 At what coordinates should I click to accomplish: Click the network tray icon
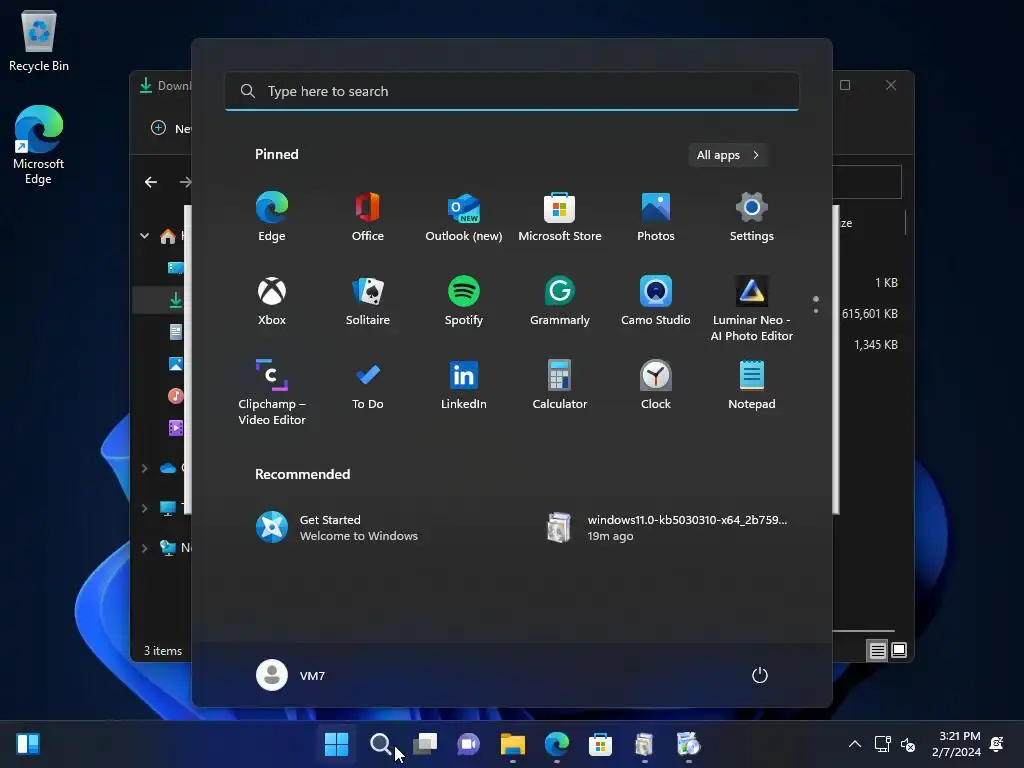(x=882, y=744)
